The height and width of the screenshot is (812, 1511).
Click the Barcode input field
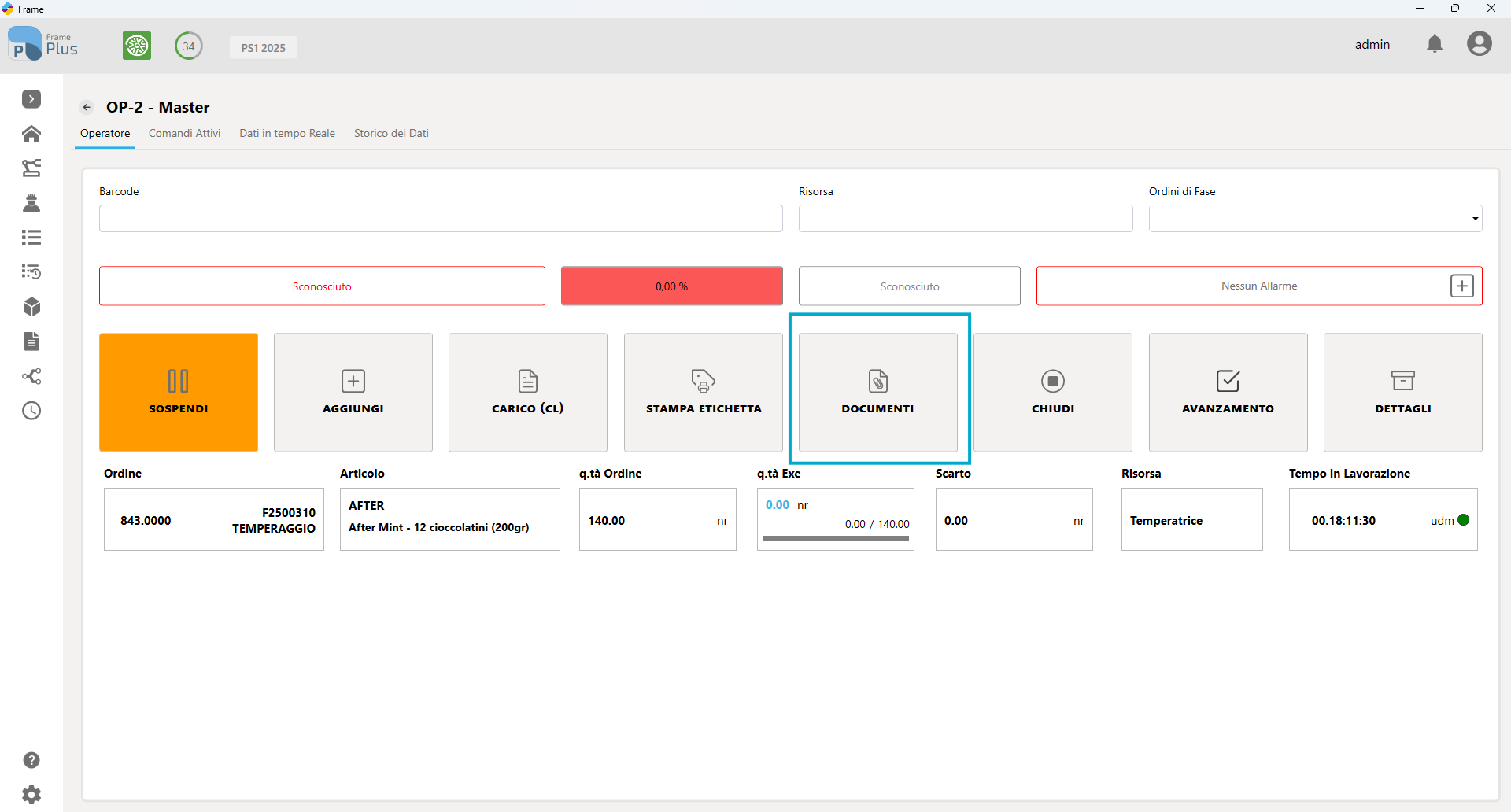[x=441, y=219]
